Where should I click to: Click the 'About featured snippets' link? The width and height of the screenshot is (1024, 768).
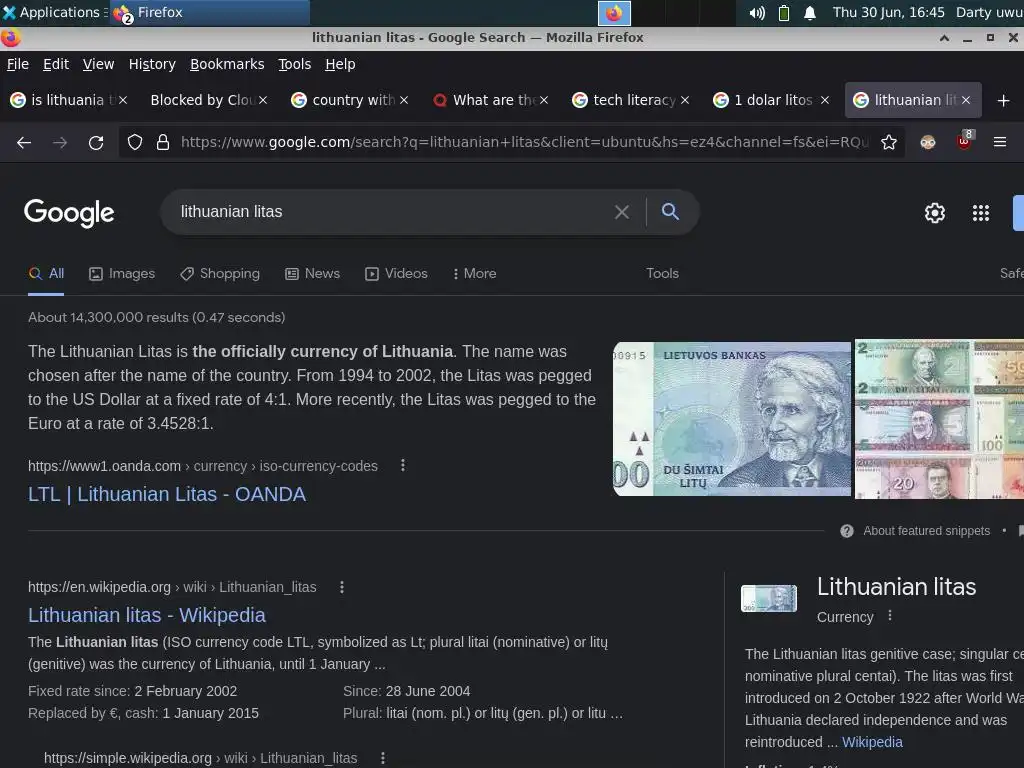[926, 531]
